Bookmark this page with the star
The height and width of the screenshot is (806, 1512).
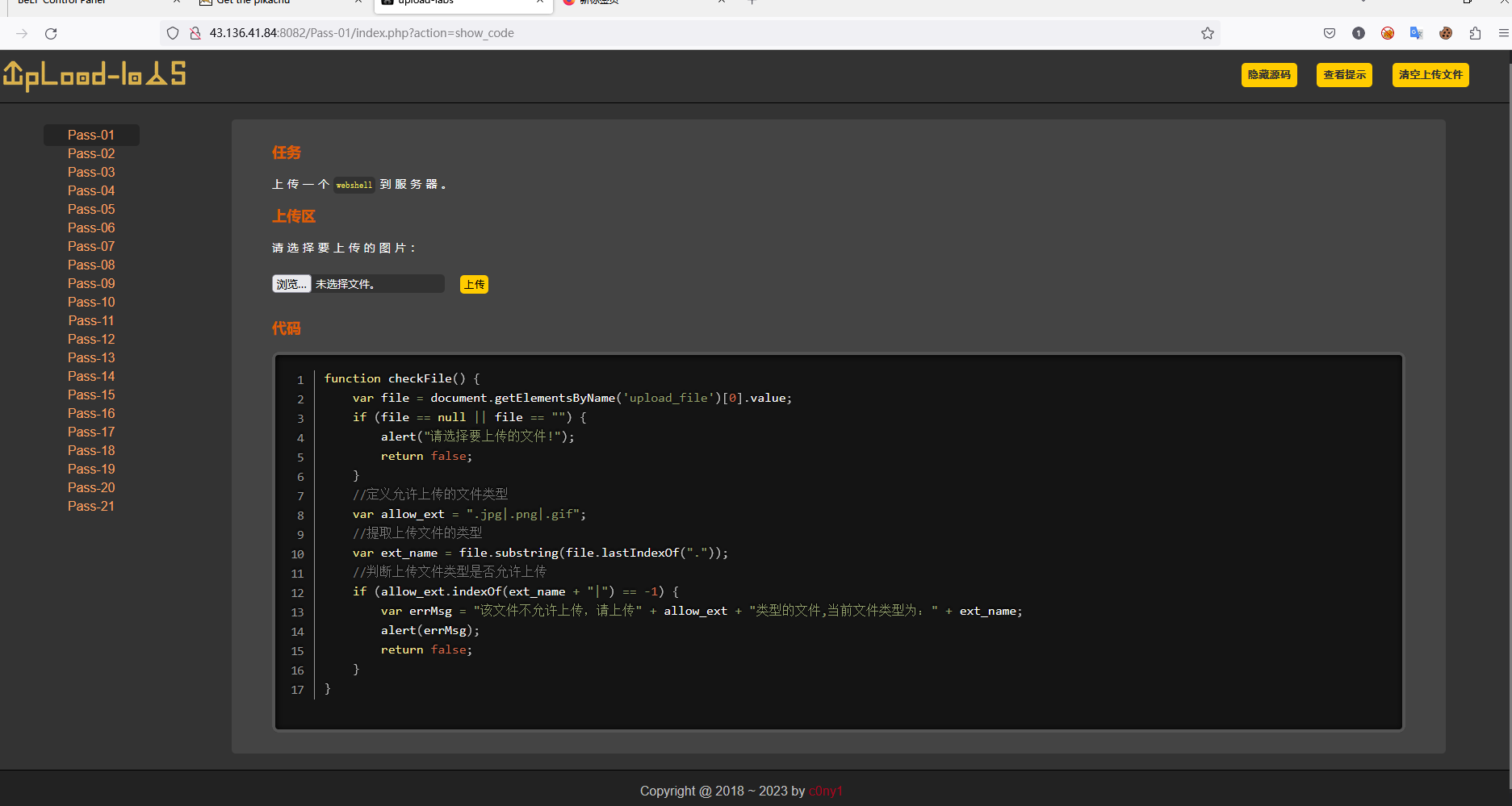pos(1208,33)
